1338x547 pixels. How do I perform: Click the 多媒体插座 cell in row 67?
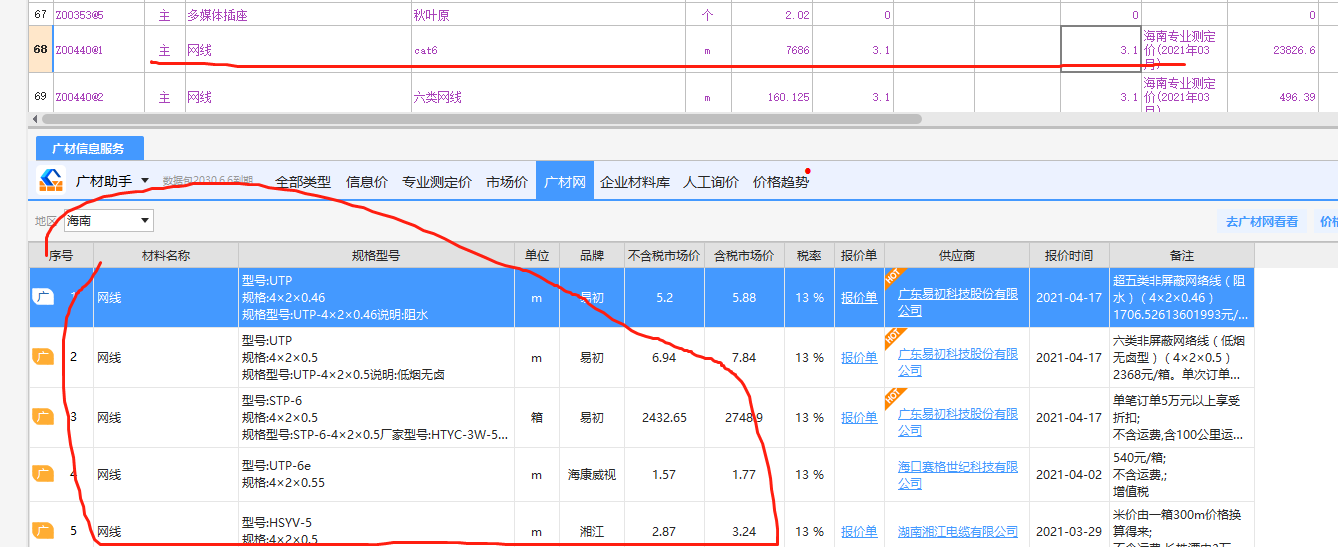point(297,15)
